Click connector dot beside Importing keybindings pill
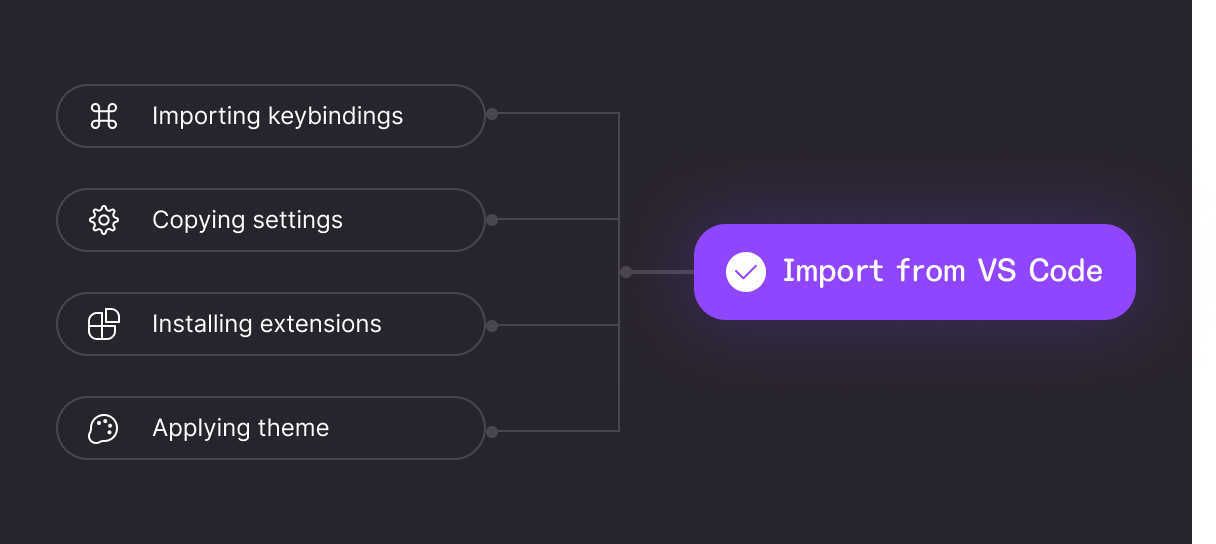This screenshot has height=544, width=1216. pos(492,114)
